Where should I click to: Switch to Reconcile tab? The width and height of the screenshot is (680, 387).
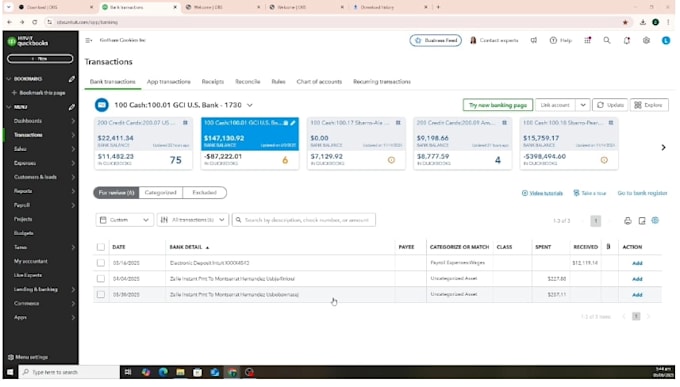[248, 82]
